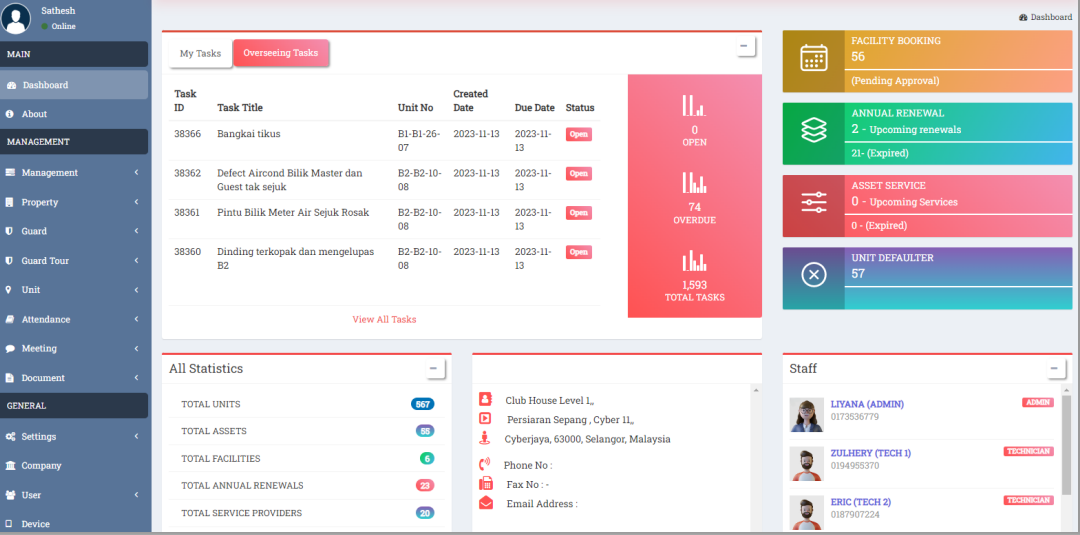Click the Unit Defaulter circle-X icon
This screenshot has width=1080, height=535.
(x=814, y=274)
